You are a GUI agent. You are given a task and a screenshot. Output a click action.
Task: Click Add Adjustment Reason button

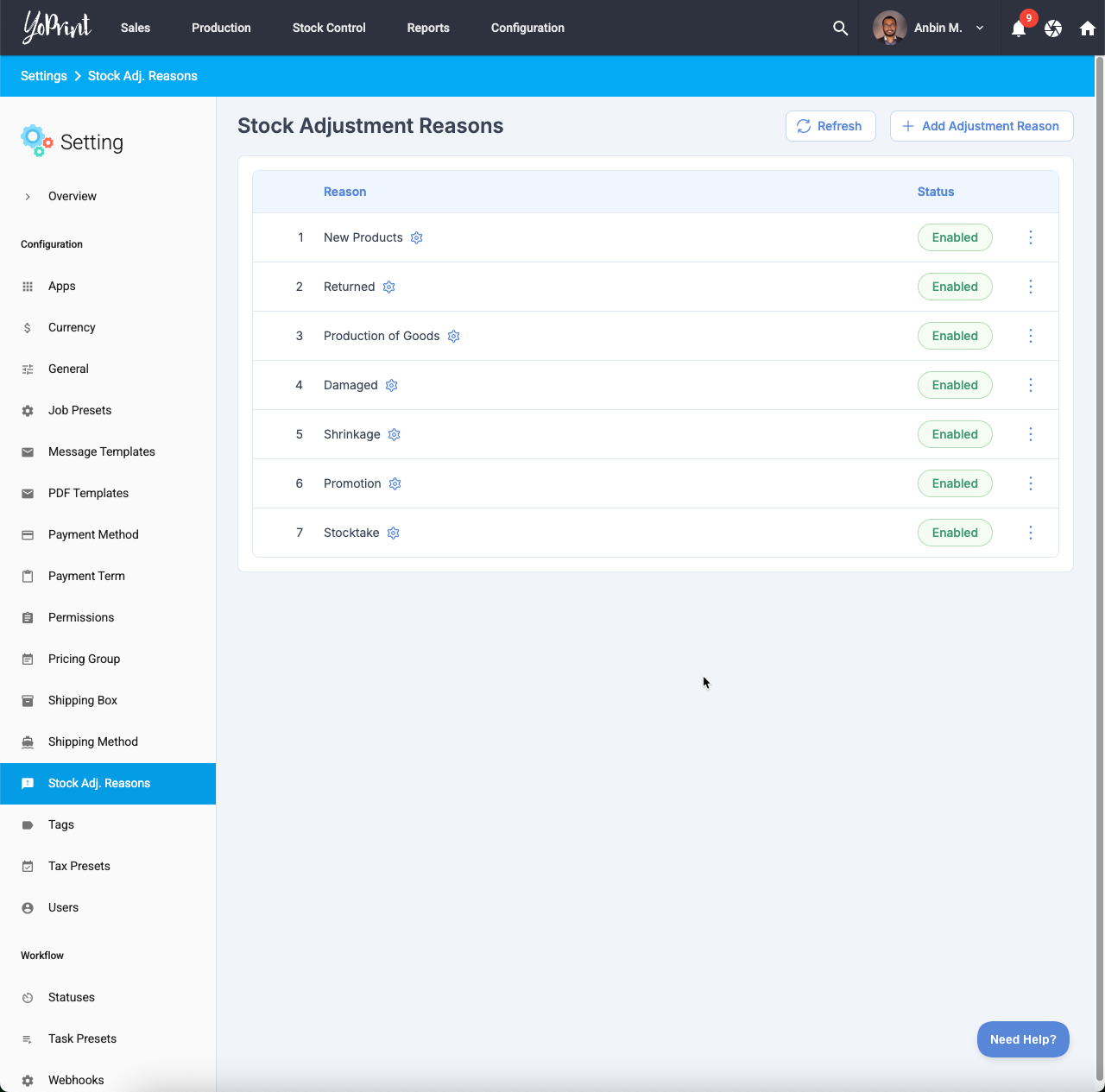[982, 126]
